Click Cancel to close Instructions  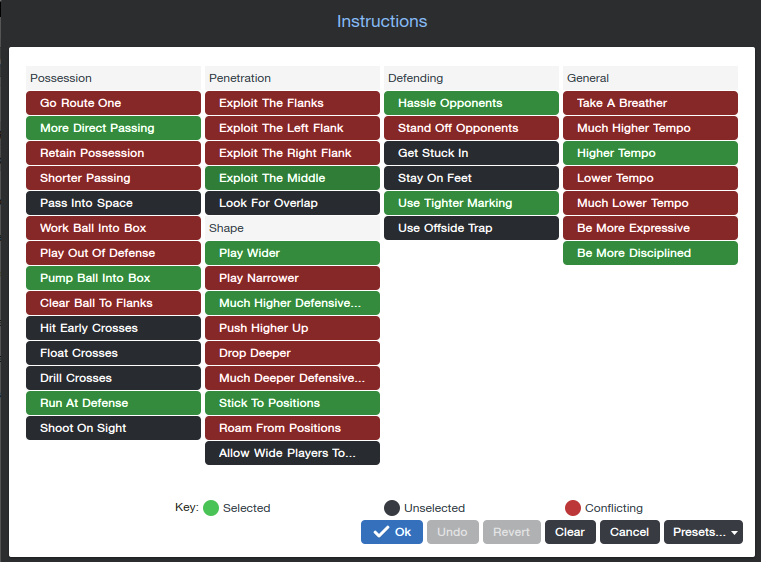629,532
